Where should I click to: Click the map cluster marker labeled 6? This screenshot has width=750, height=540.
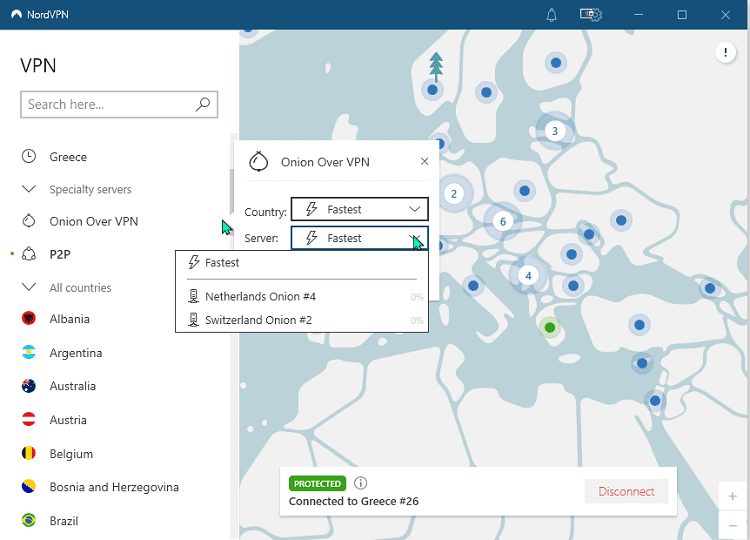click(502, 221)
